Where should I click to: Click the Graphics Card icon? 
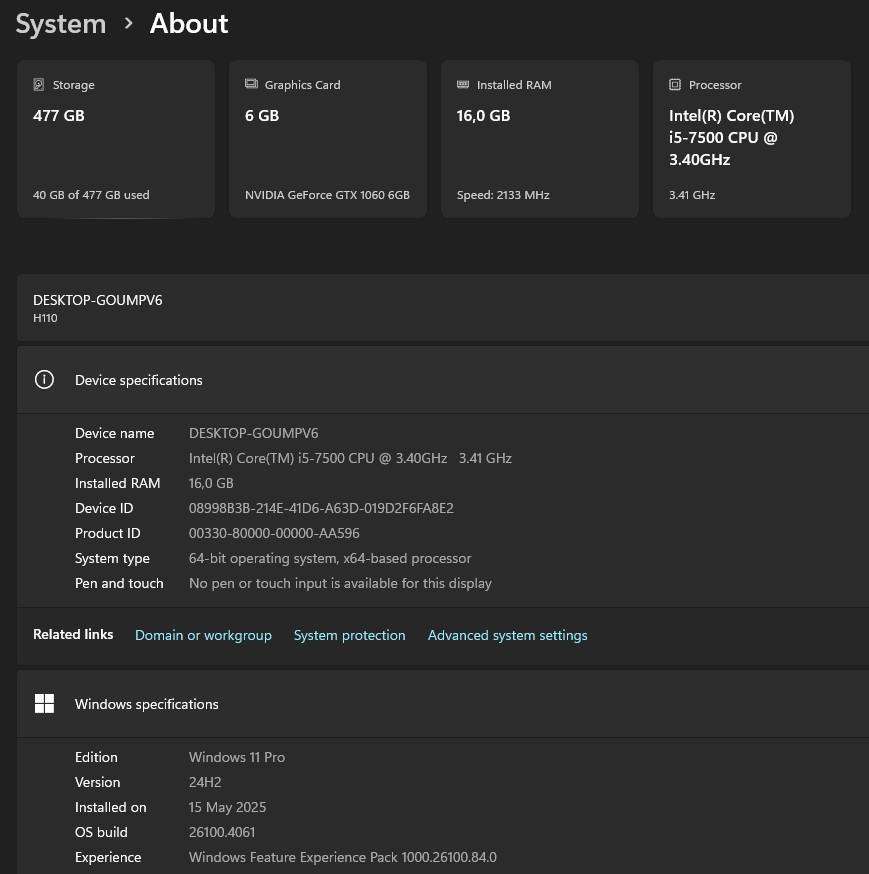(x=251, y=85)
